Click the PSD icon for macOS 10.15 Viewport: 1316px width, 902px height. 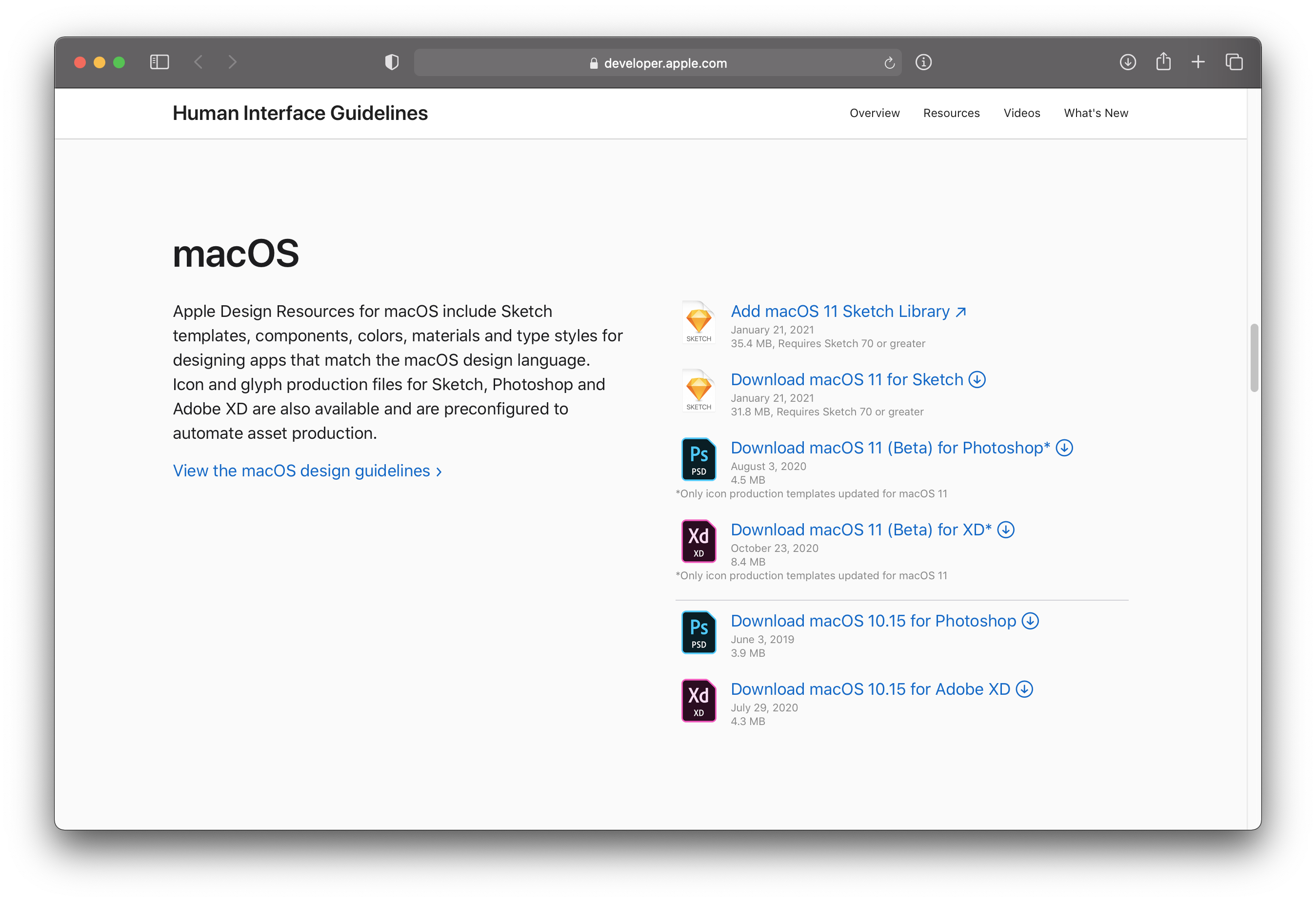[x=698, y=633]
